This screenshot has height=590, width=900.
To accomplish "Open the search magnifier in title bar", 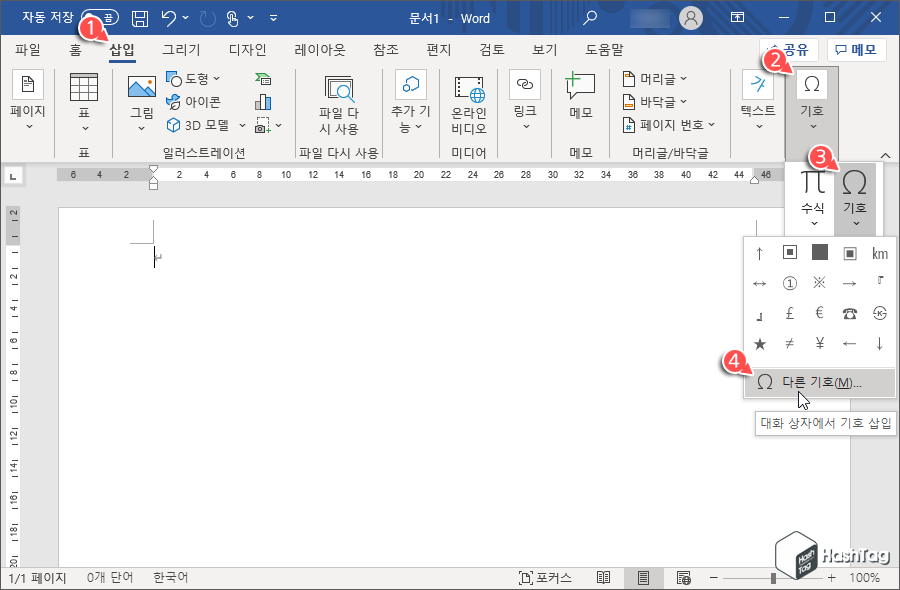I will coord(589,18).
